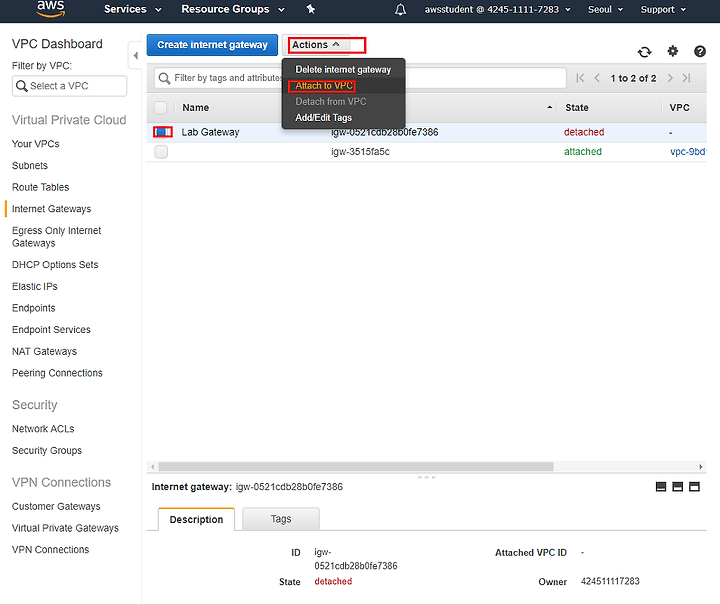Click the Name column header
The image size is (720, 604).
196,107
